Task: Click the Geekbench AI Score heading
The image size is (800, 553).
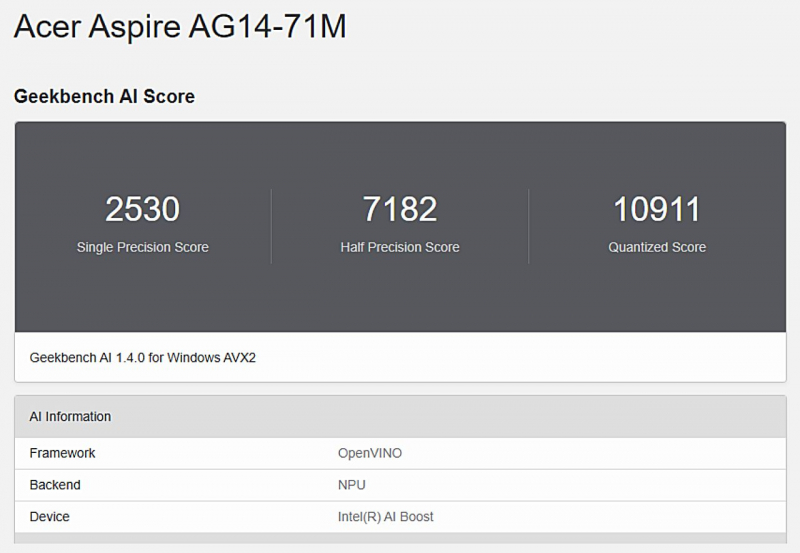Action: point(104,97)
